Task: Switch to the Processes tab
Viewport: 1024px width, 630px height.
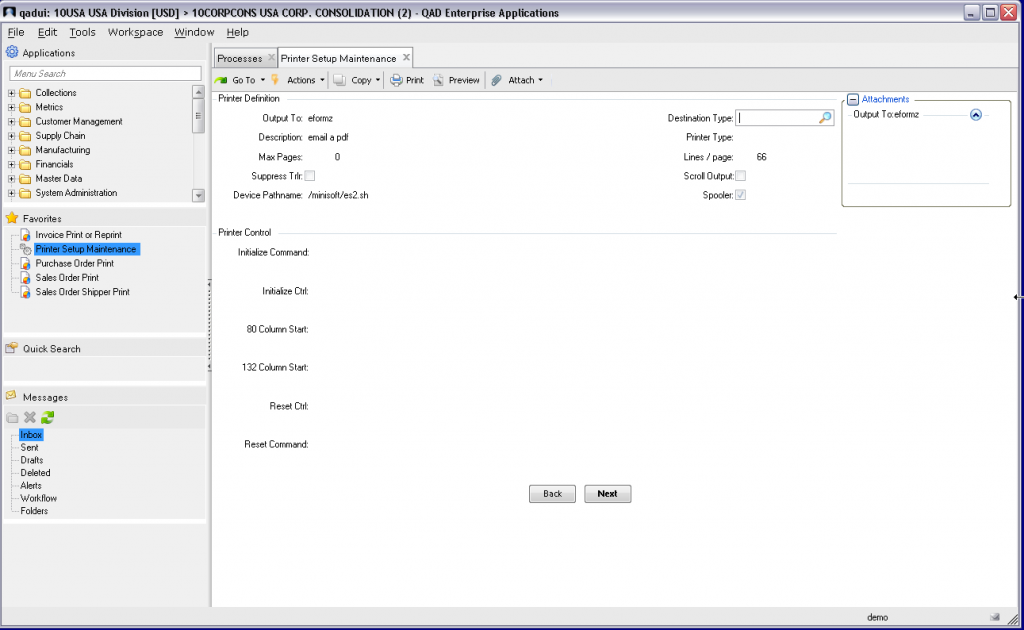Action: [239, 57]
